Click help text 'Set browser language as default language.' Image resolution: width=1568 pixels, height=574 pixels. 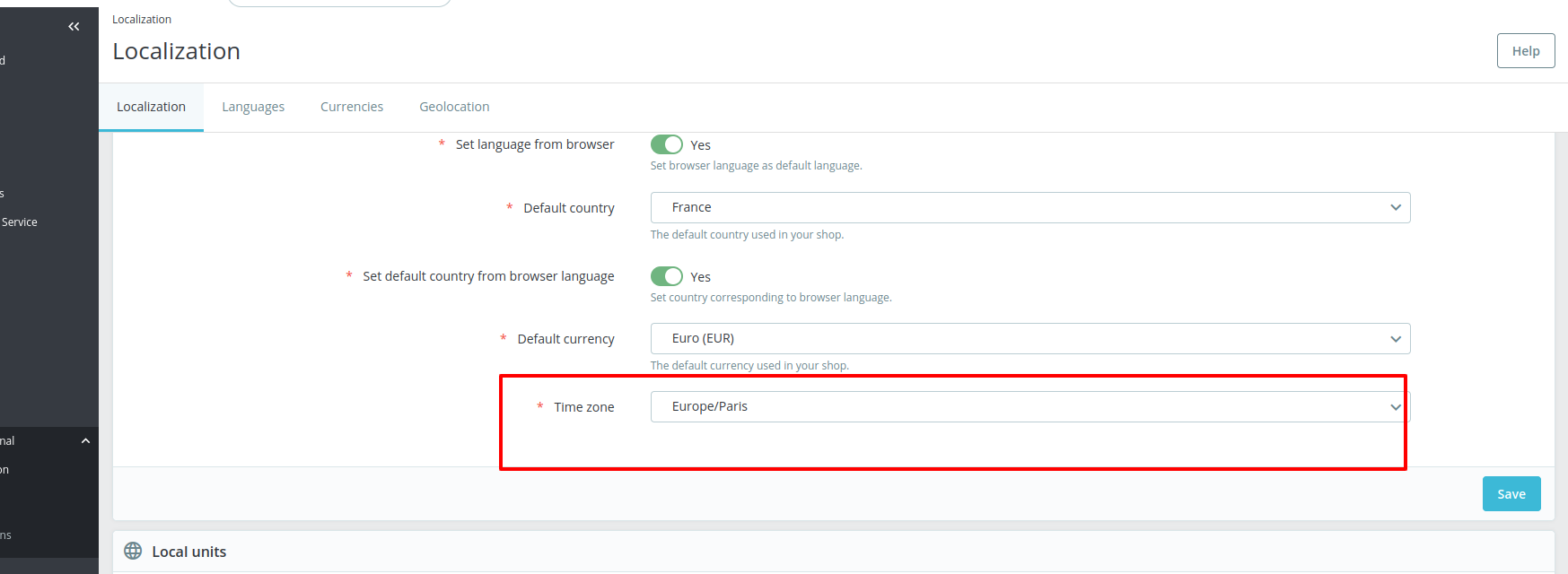point(756,166)
